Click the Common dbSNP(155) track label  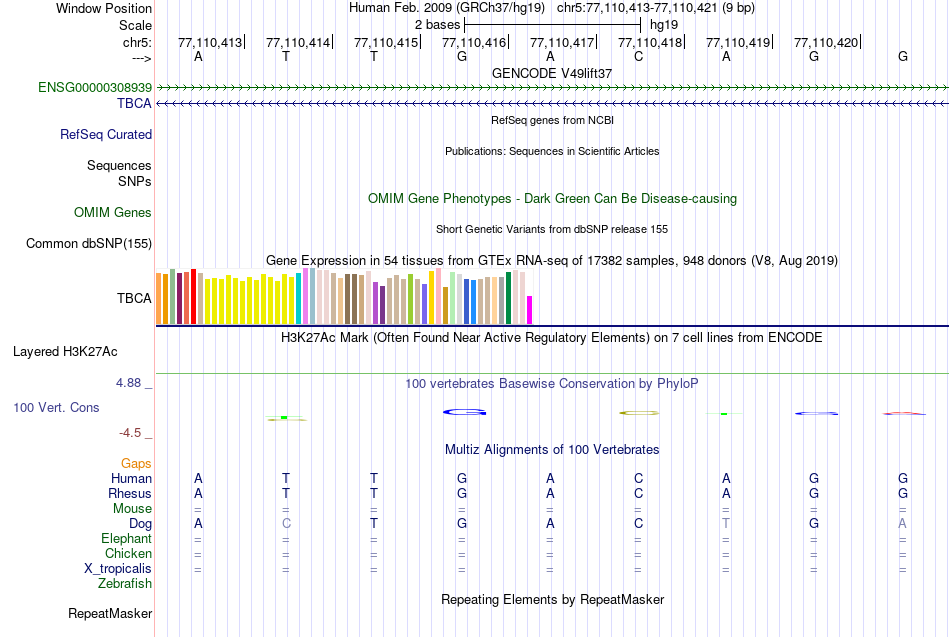(88, 244)
